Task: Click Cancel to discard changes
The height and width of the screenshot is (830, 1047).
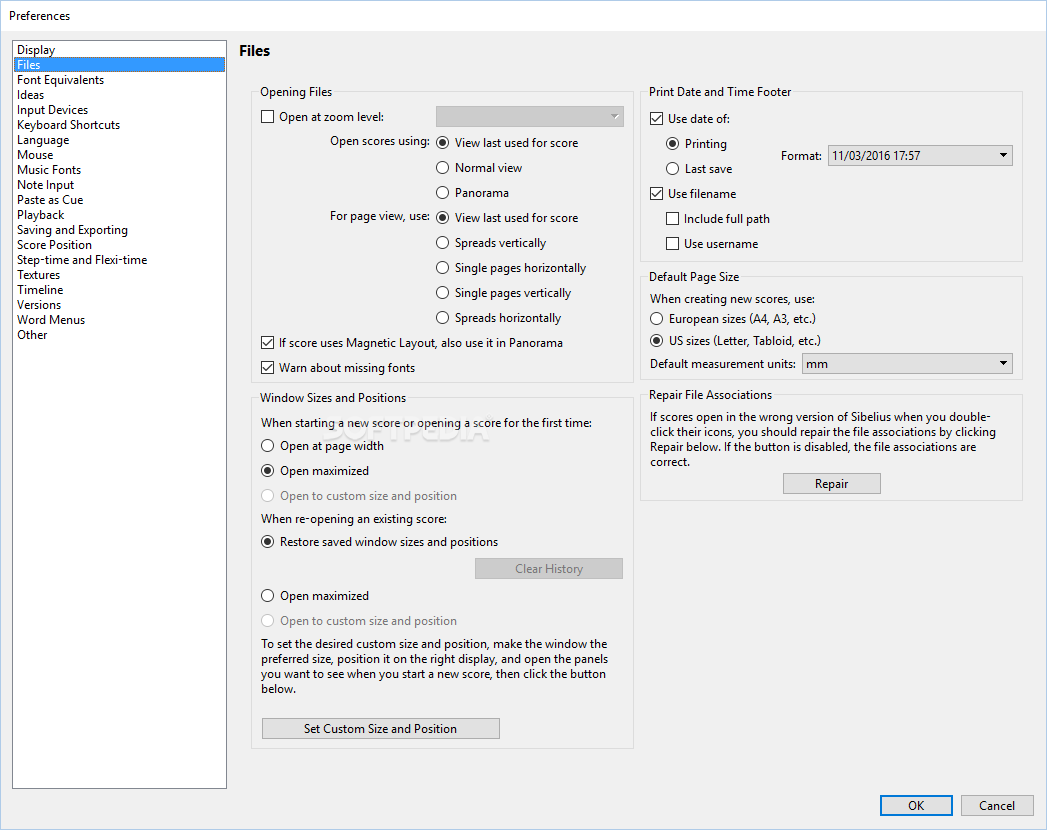Action: coord(997,805)
